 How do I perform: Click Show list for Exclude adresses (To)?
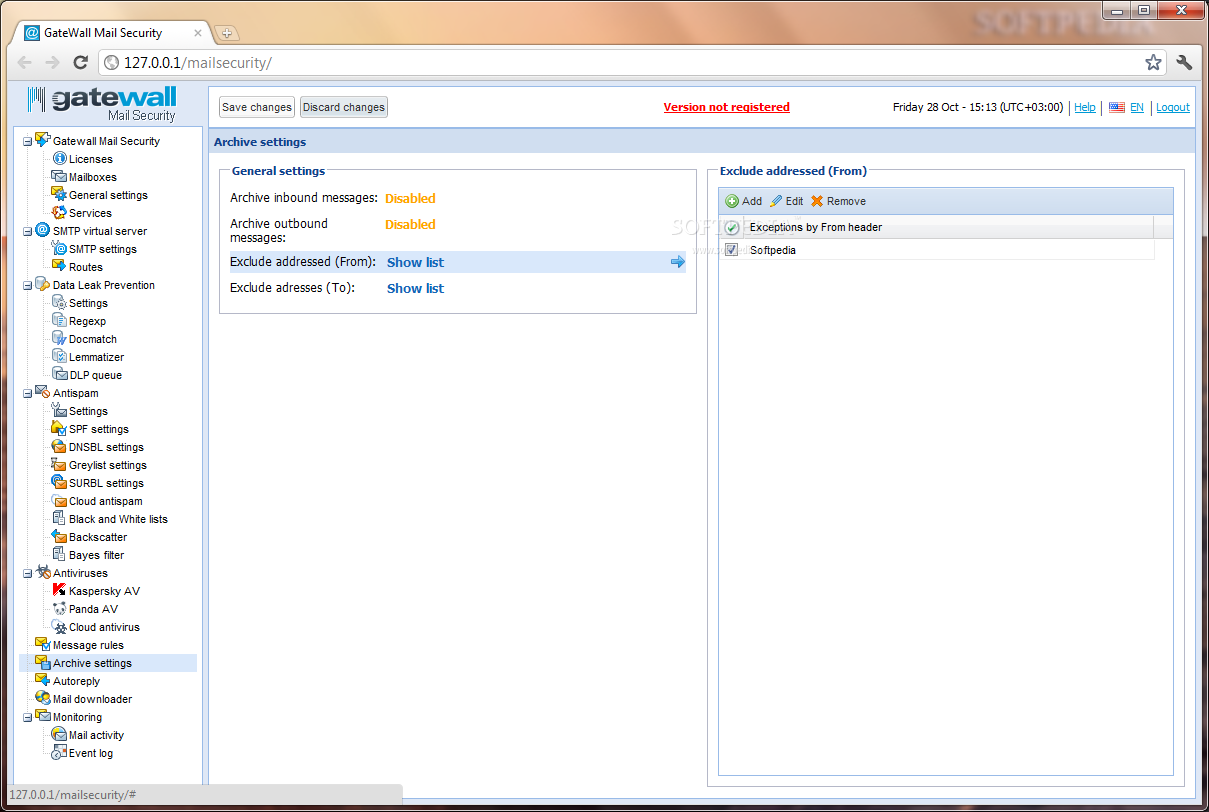point(415,288)
